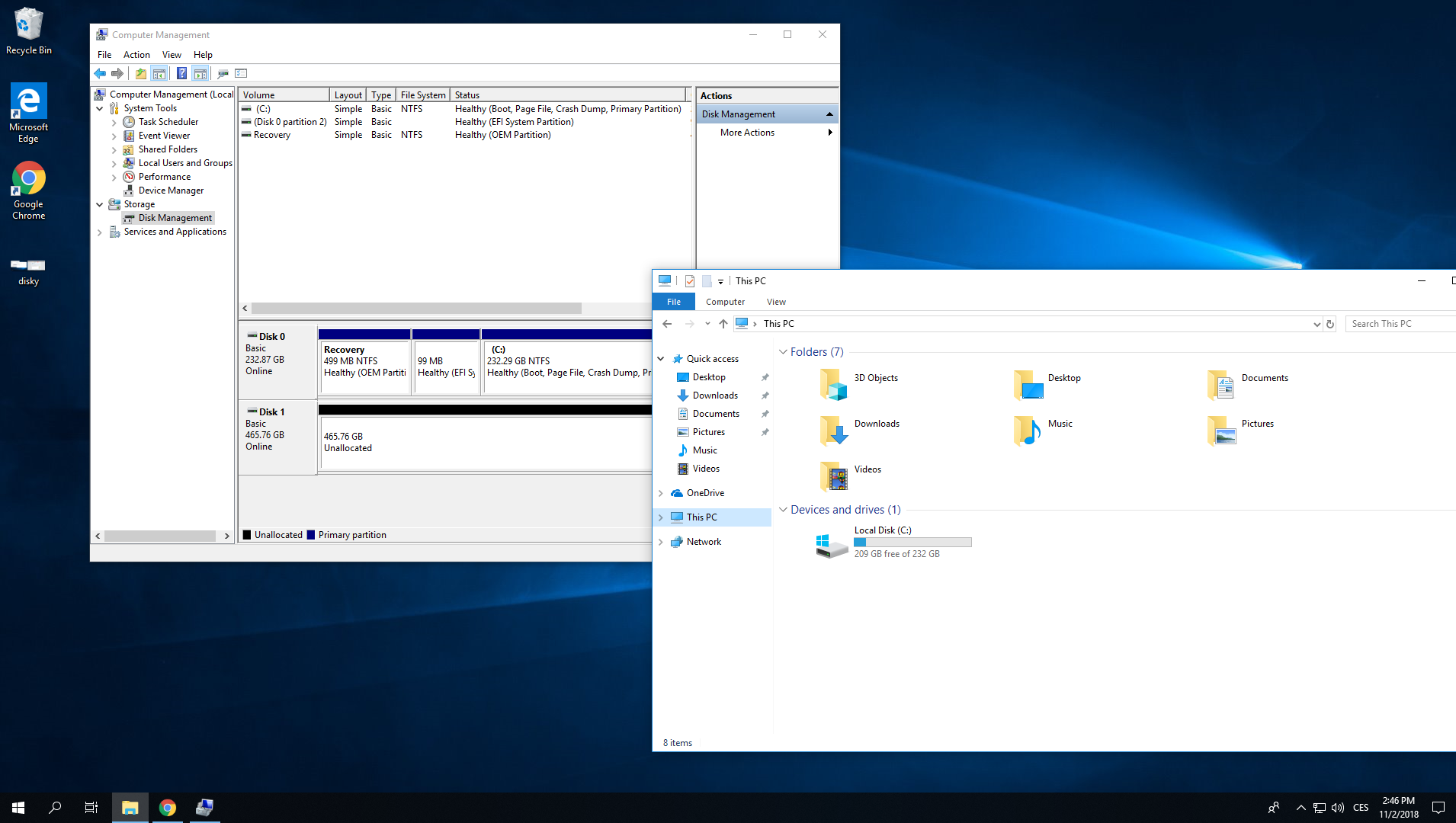Click the volume list horizontal scrollbar
Viewport: 1456px width, 823px height.
(x=416, y=309)
